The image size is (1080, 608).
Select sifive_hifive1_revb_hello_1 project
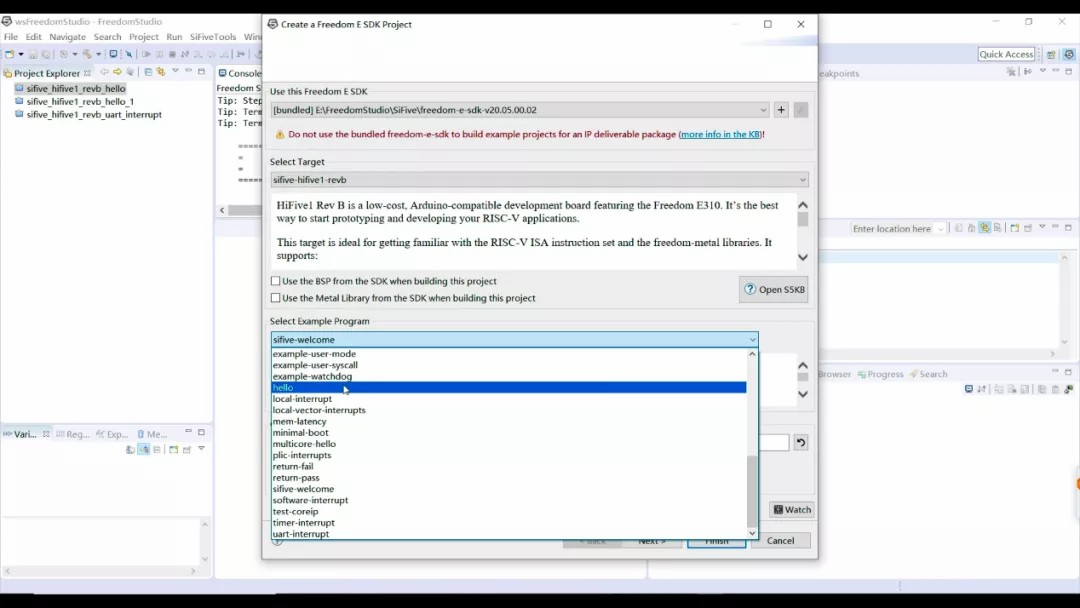pyautogui.click(x=80, y=101)
